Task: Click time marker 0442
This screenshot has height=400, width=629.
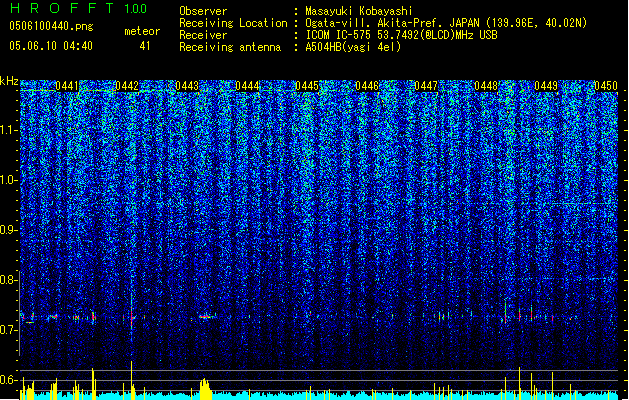Action: tap(127, 86)
